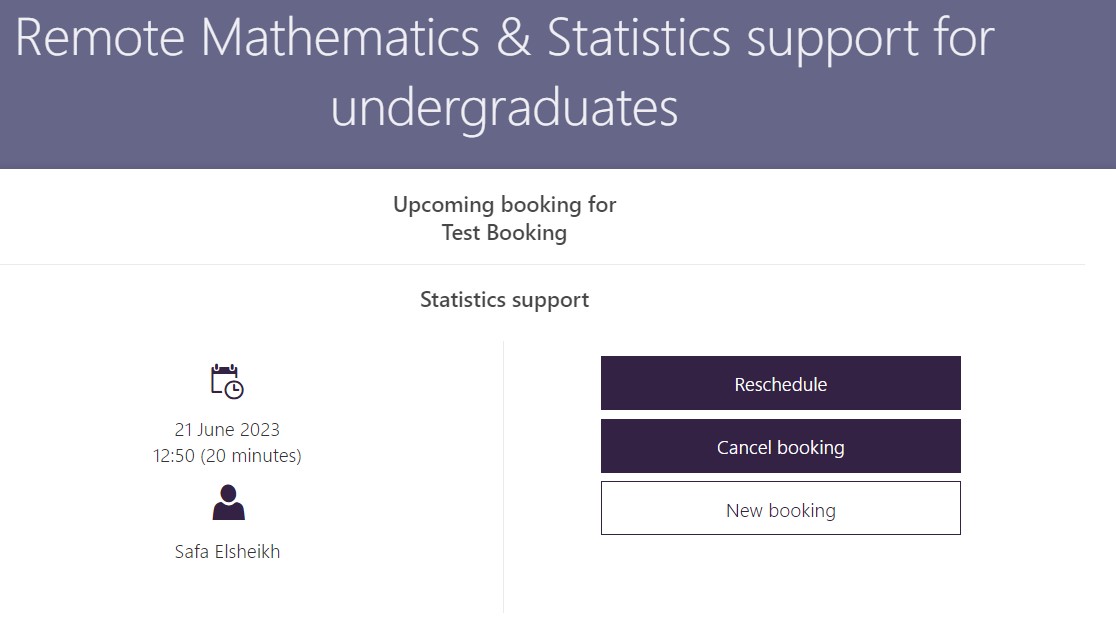Viewport: 1116px width, 636px height.
Task: Click the word Statistics in the header banner
Action: [x=640, y=37]
